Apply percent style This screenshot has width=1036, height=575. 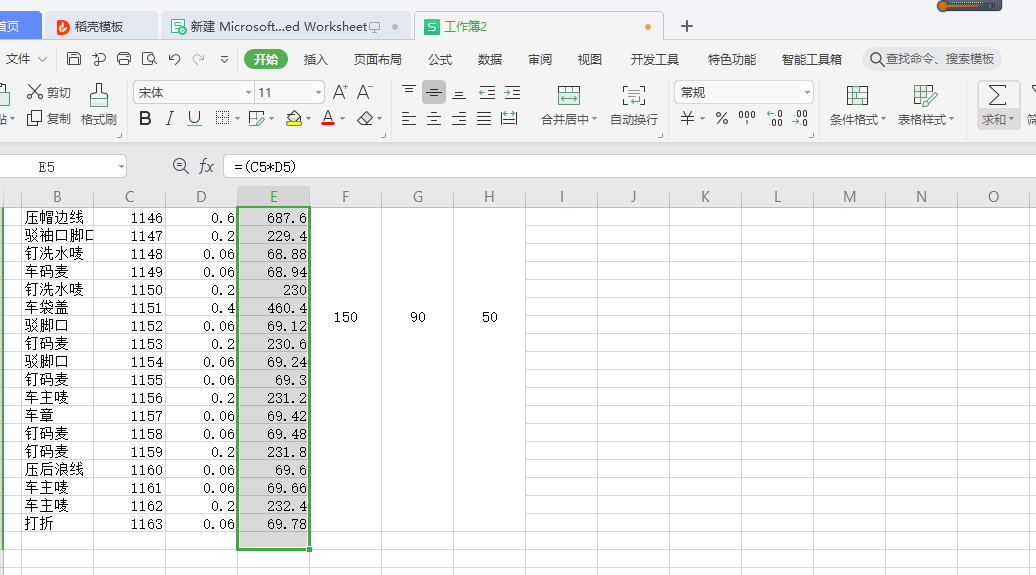click(722, 118)
